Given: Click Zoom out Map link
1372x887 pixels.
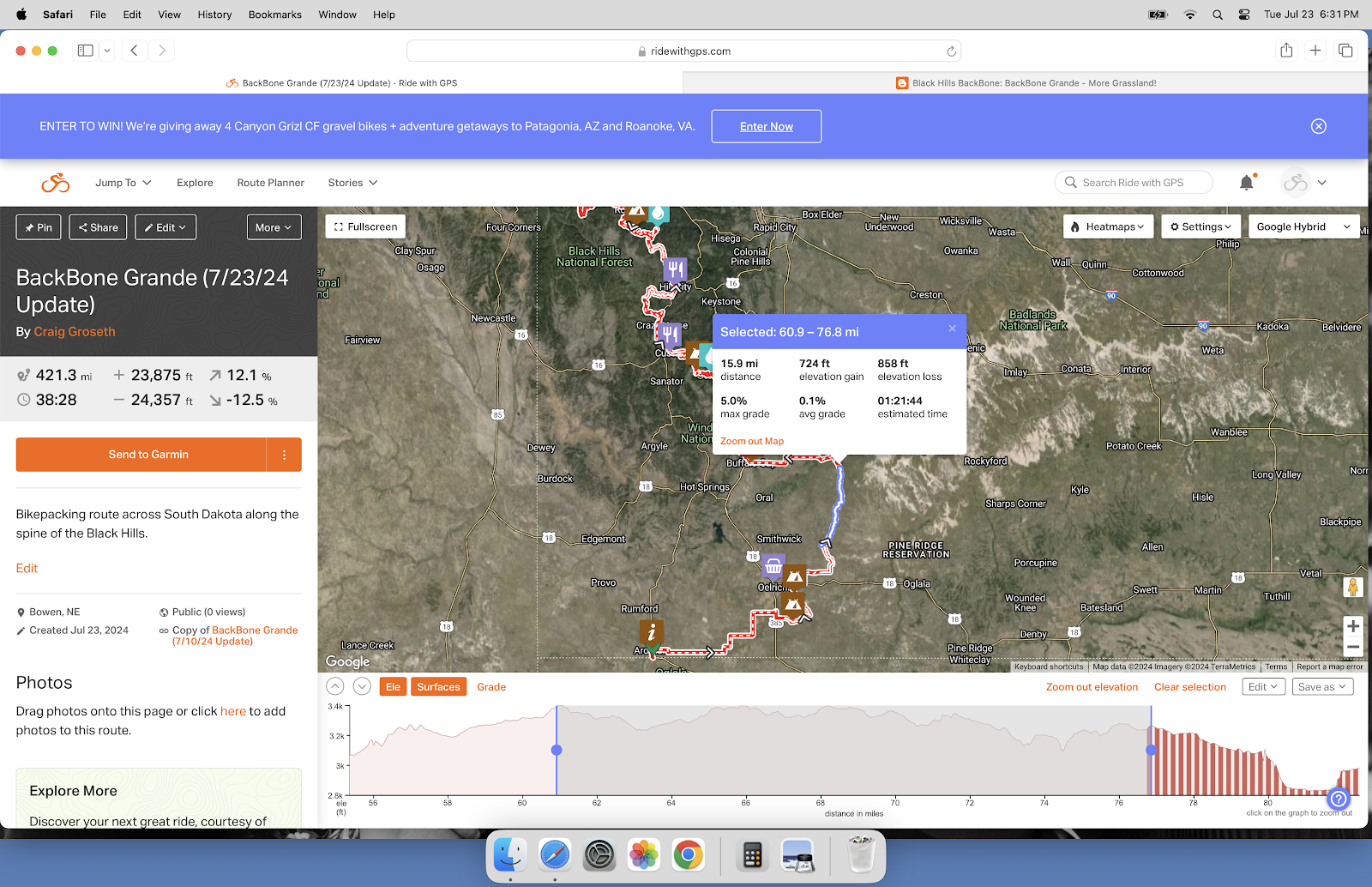Looking at the screenshot, I should (x=752, y=441).
